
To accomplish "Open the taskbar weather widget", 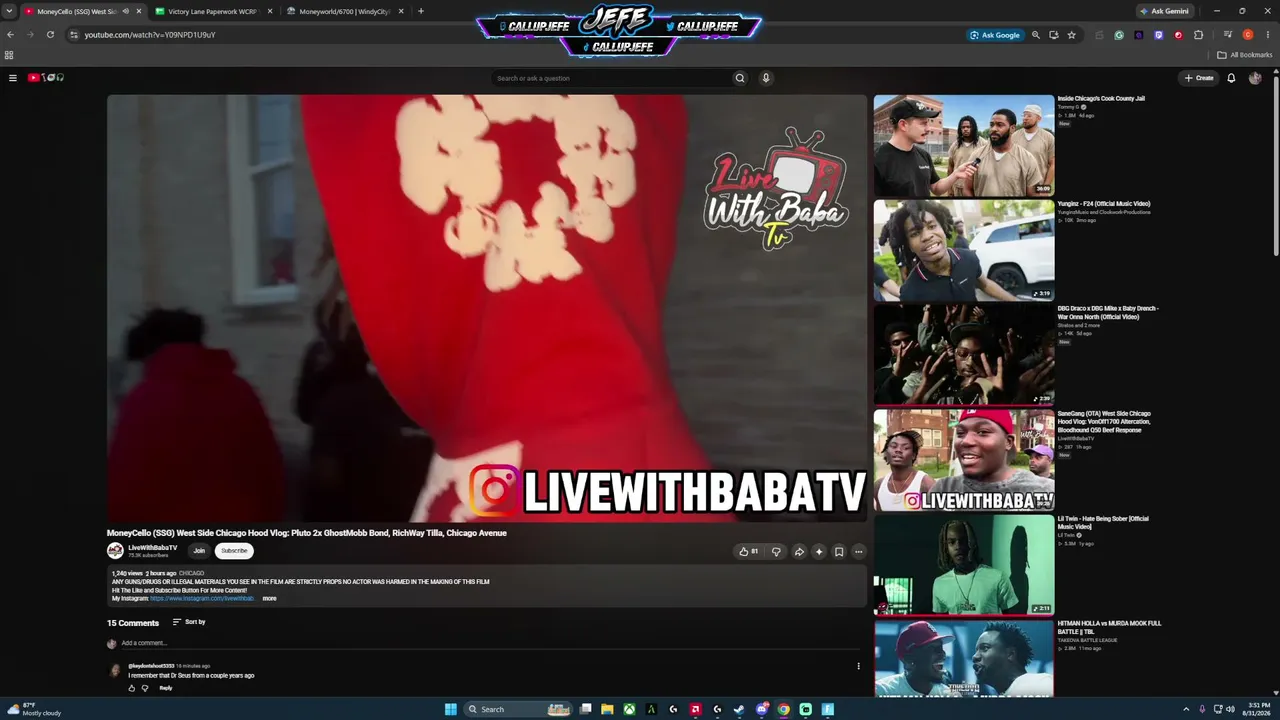I will [x=34, y=709].
